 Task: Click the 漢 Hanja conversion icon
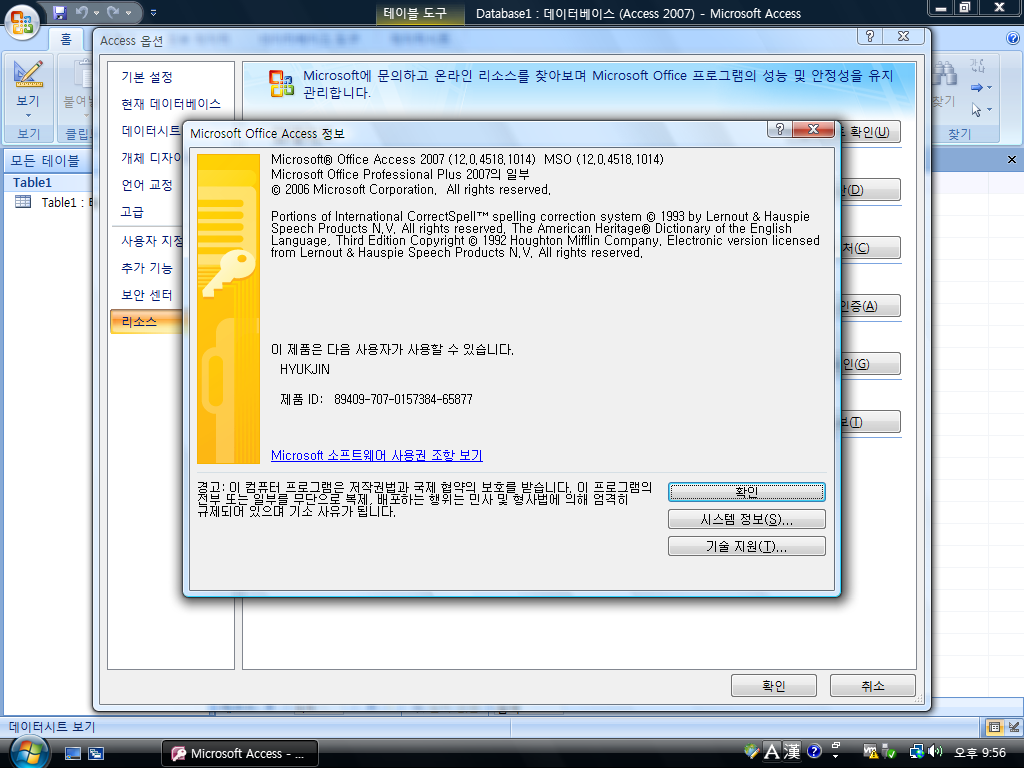click(792, 752)
